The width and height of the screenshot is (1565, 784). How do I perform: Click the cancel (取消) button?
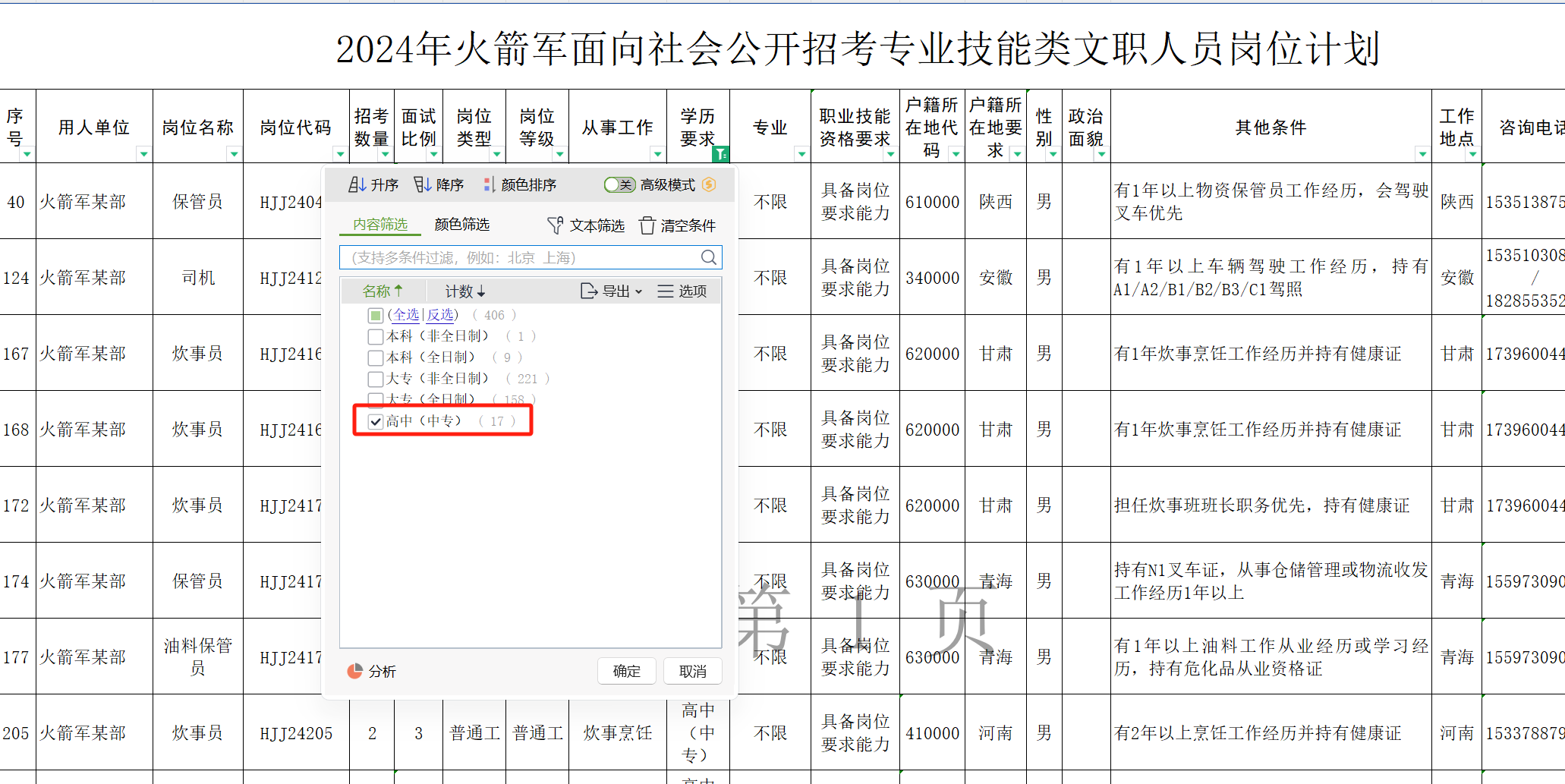tap(692, 671)
